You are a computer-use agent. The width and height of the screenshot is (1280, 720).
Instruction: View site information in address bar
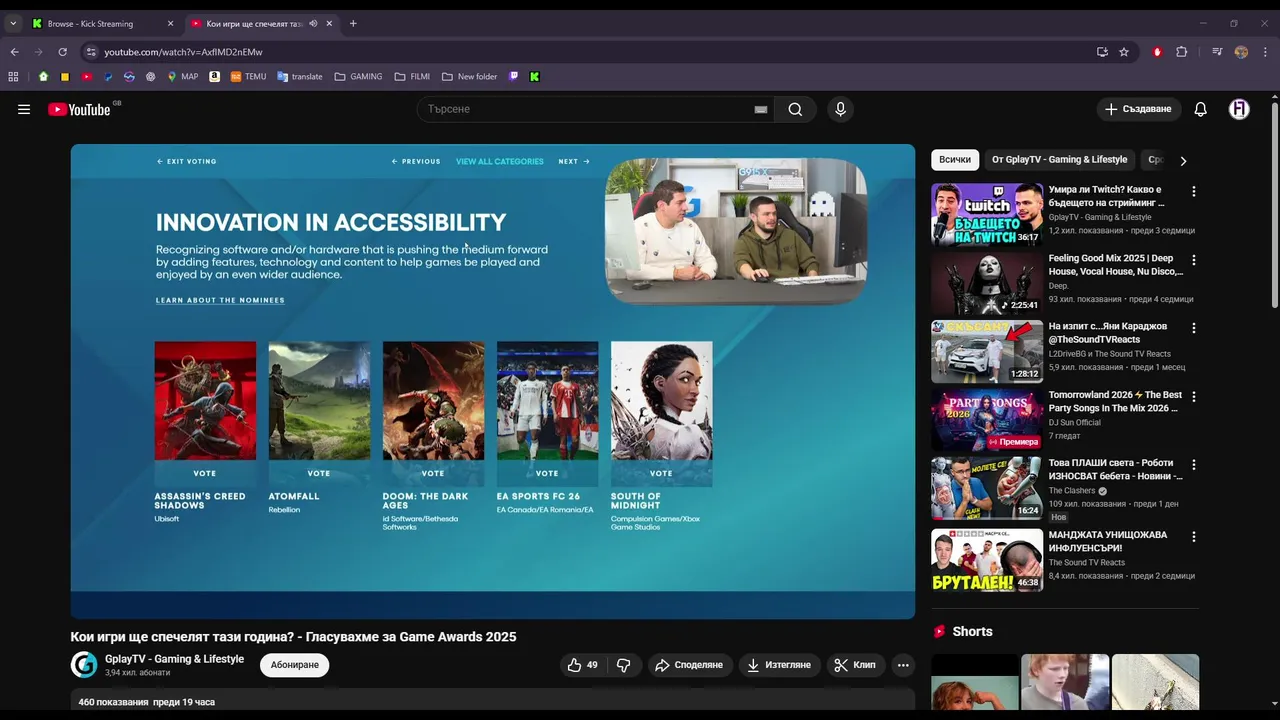[91, 52]
